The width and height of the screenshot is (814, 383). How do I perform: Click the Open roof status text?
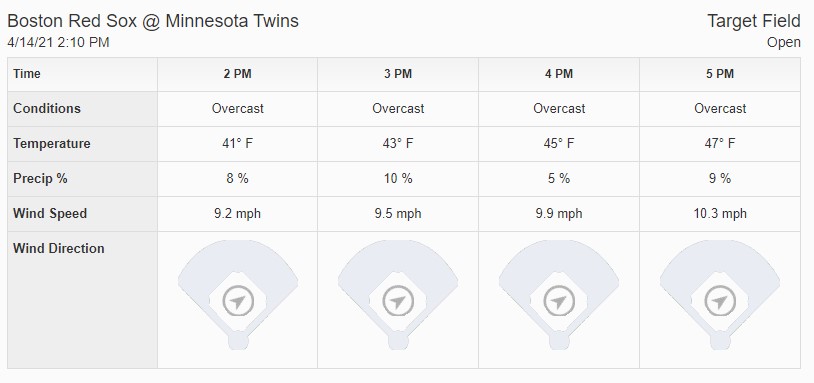pyautogui.click(x=784, y=43)
